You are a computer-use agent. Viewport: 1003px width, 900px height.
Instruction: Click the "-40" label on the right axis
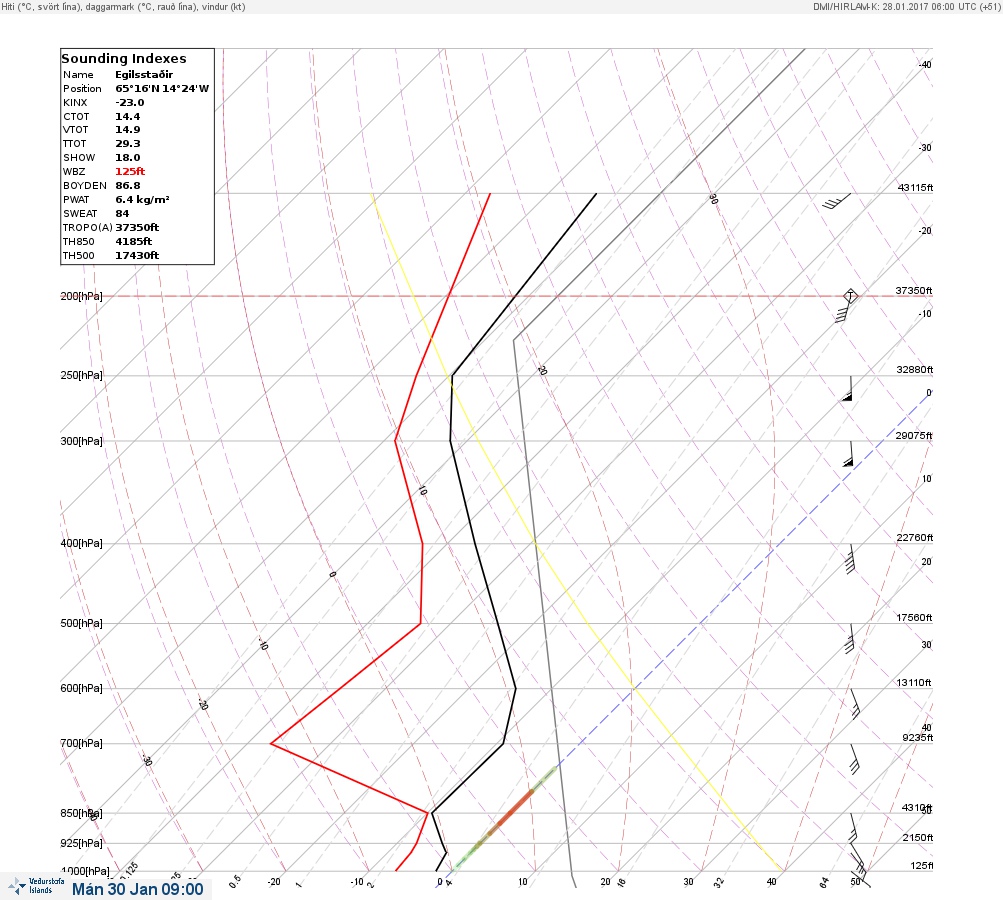[925, 65]
